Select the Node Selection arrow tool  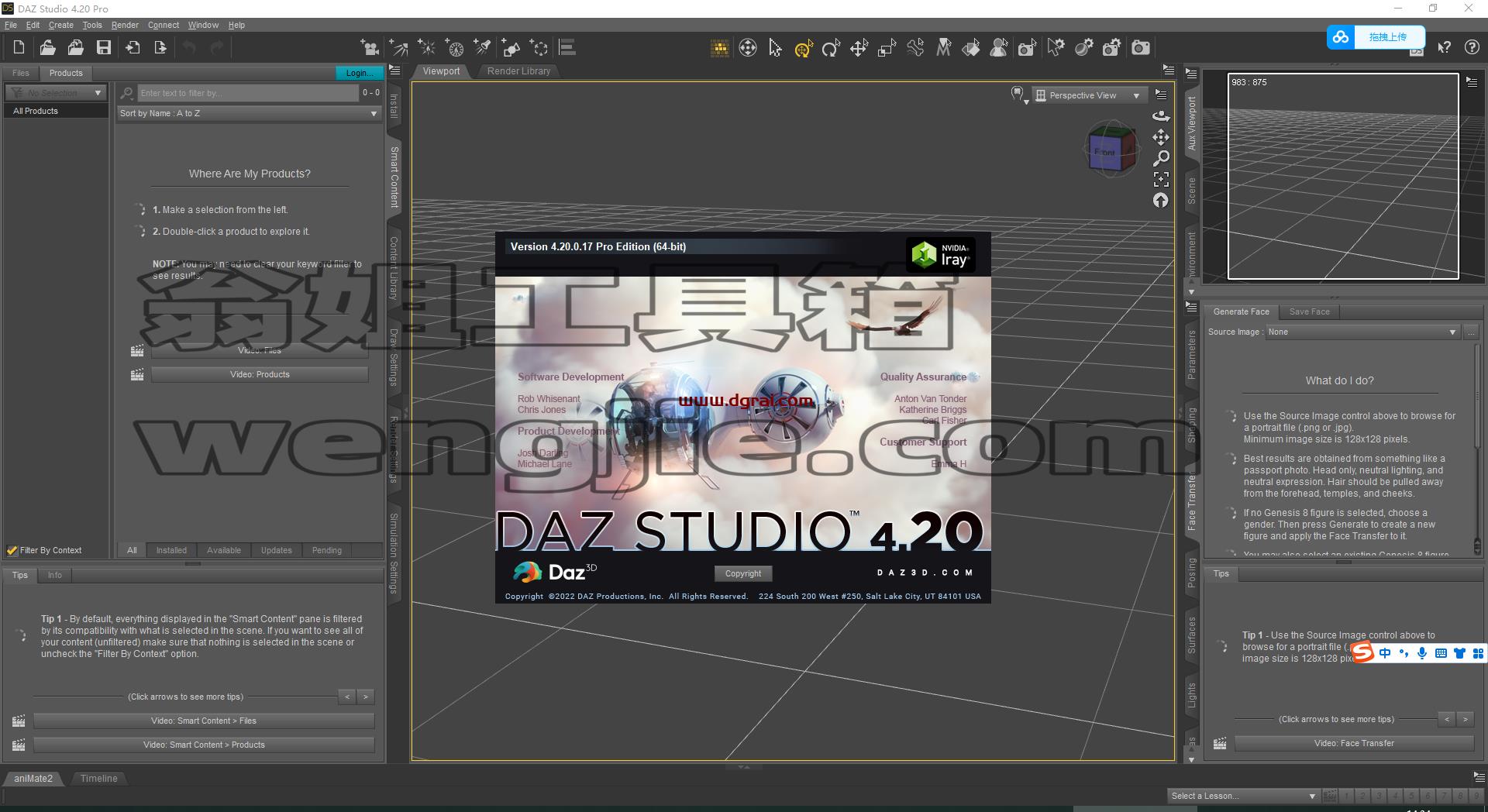pyautogui.click(x=775, y=48)
